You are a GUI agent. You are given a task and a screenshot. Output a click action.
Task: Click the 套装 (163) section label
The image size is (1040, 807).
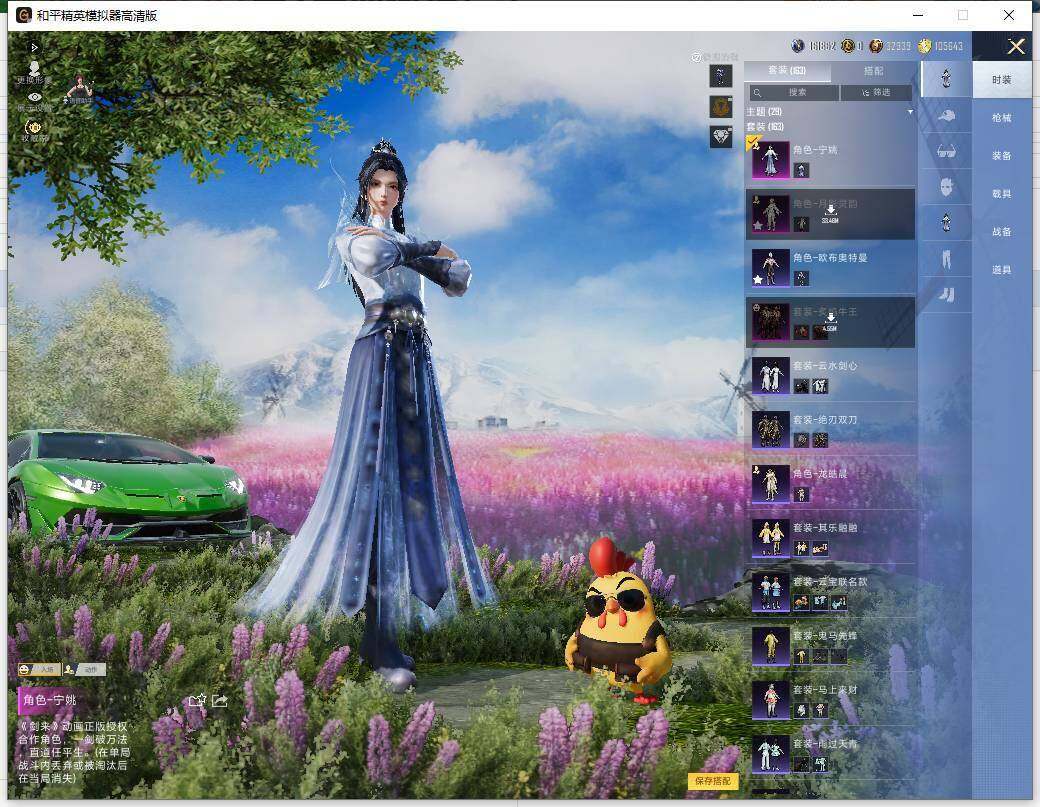(x=765, y=126)
